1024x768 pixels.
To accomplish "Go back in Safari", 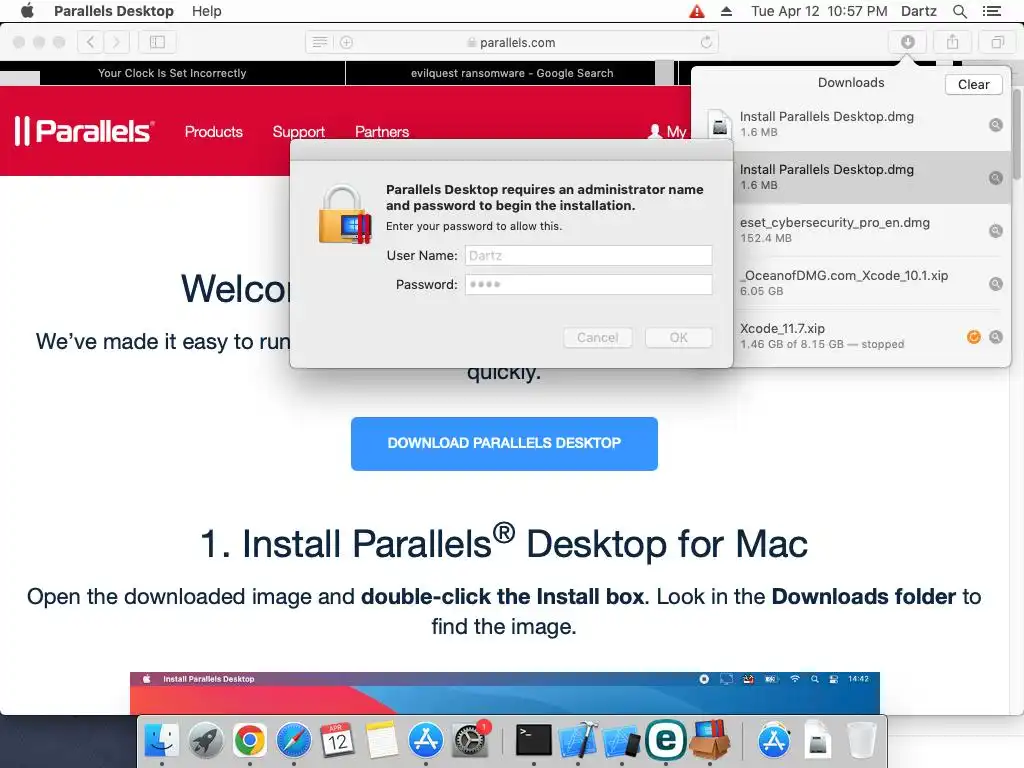I will pos(90,42).
